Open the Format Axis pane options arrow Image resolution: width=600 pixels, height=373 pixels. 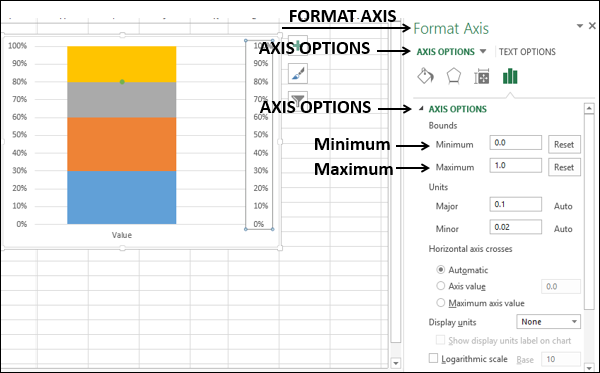coord(580,26)
